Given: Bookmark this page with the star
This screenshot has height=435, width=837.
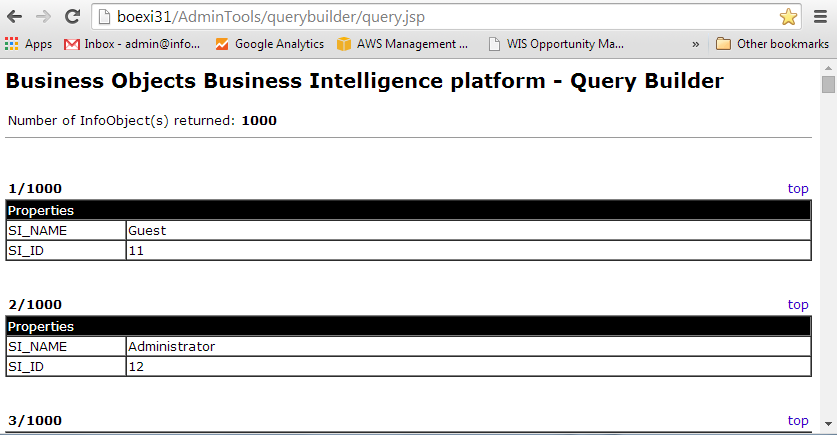Looking at the screenshot, I should [788, 17].
